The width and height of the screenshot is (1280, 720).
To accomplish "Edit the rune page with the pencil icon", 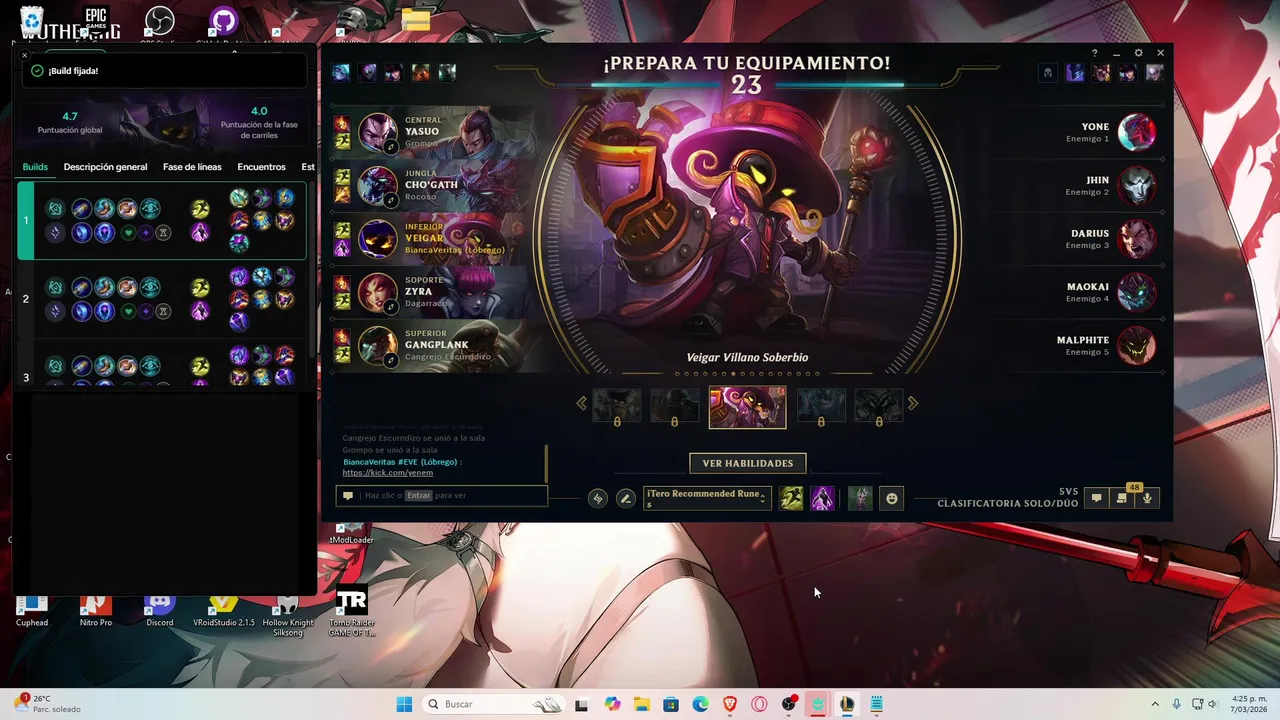I will [626, 498].
